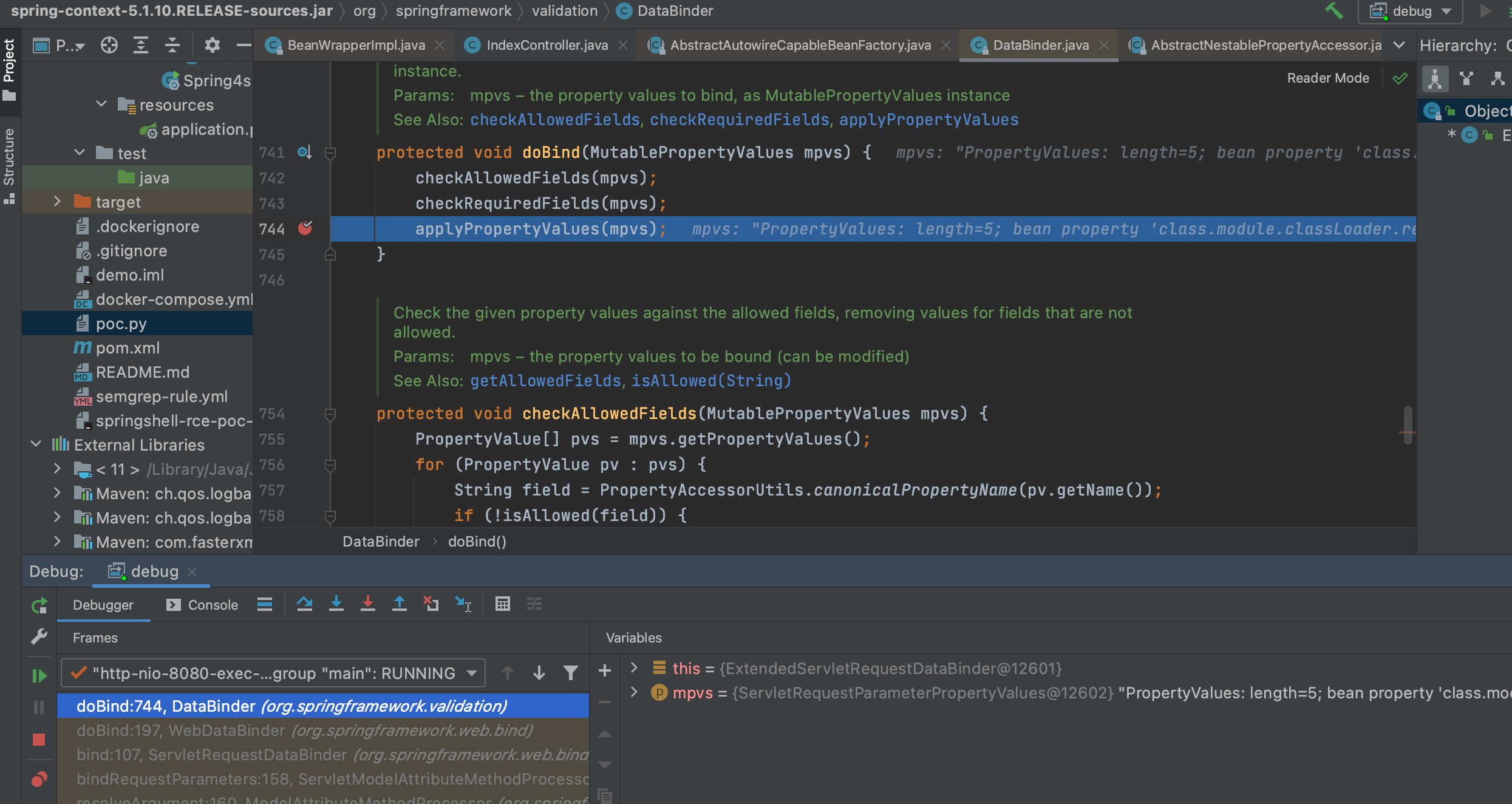Show hidden editor tabs list
This screenshot has width=1512, height=804.
click(x=1399, y=46)
